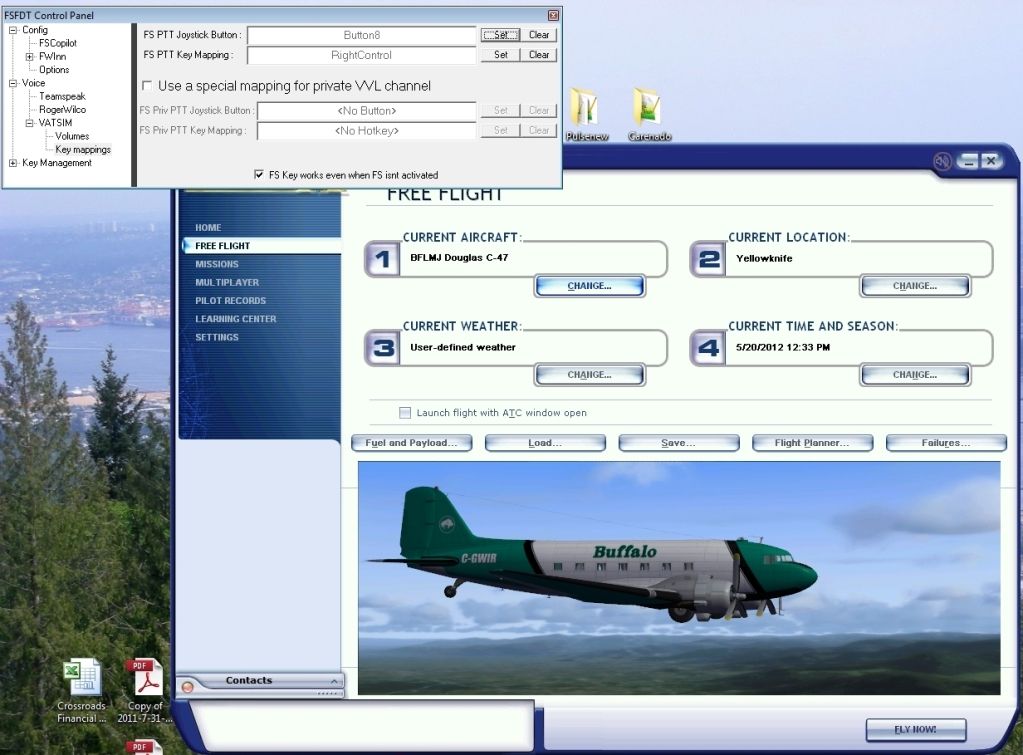Image resolution: width=1023 pixels, height=755 pixels.
Task: Select Volumes under VATSIM
Action: (72, 136)
